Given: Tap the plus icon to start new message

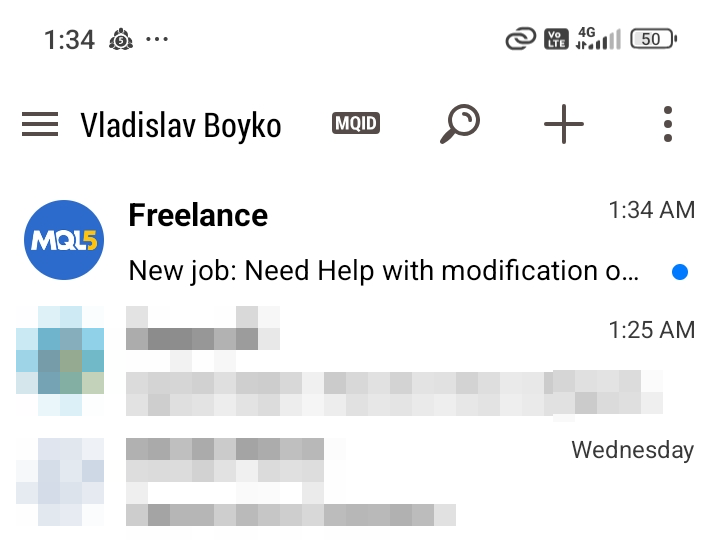Looking at the screenshot, I should [564, 125].
